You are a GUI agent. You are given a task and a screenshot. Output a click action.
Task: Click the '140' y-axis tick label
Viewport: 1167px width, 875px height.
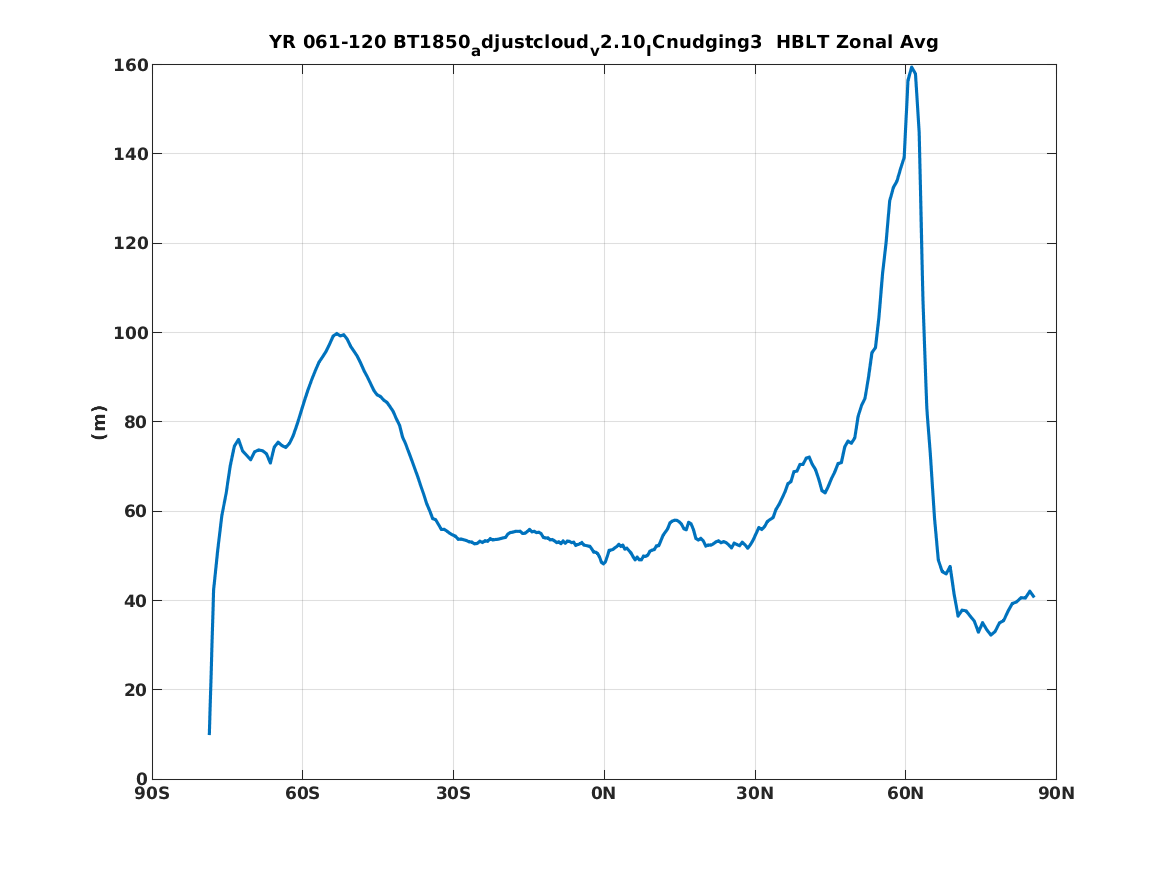click(130, 154)
